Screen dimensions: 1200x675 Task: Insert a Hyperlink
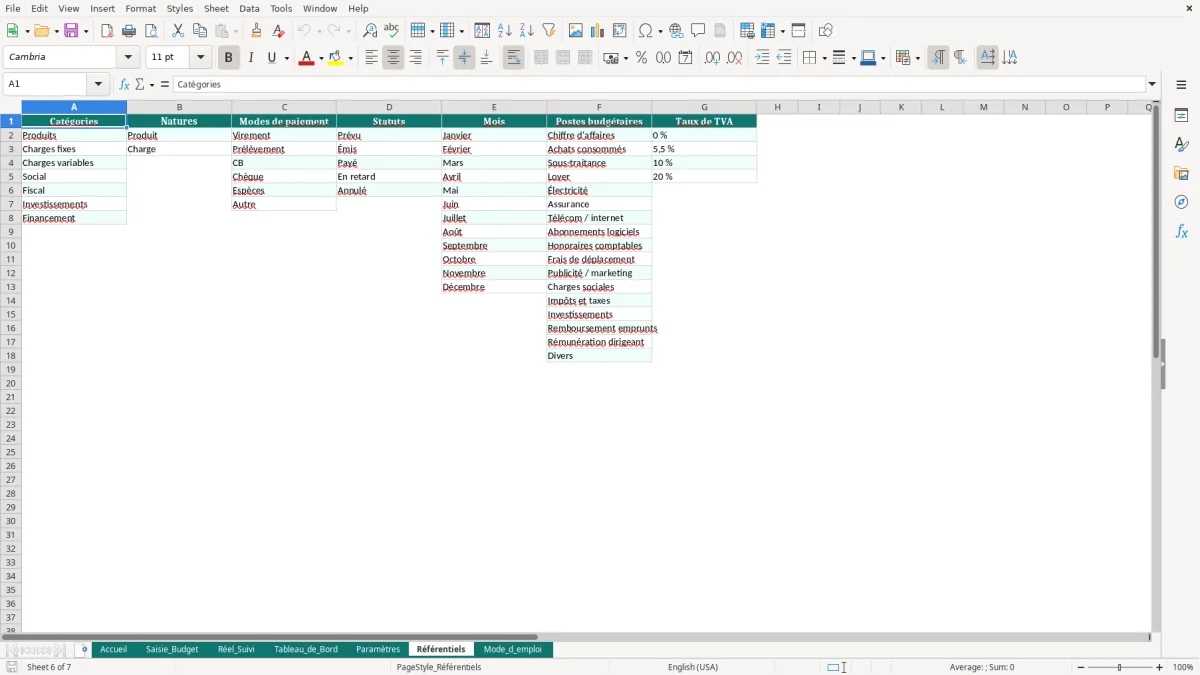676,31
